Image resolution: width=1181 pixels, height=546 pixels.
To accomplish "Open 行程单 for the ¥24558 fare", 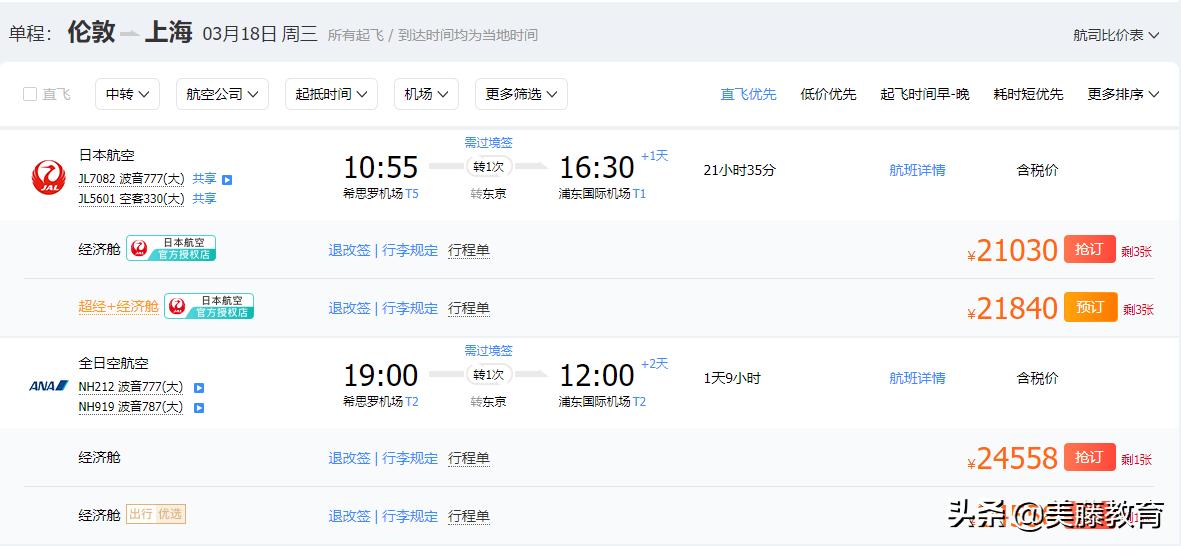I will click(x=468, y=458).
